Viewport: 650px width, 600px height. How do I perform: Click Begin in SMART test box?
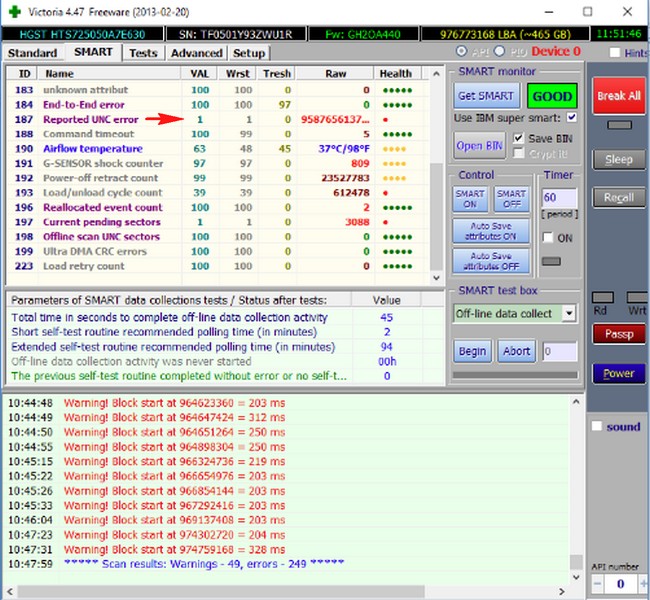pos(472,351)
